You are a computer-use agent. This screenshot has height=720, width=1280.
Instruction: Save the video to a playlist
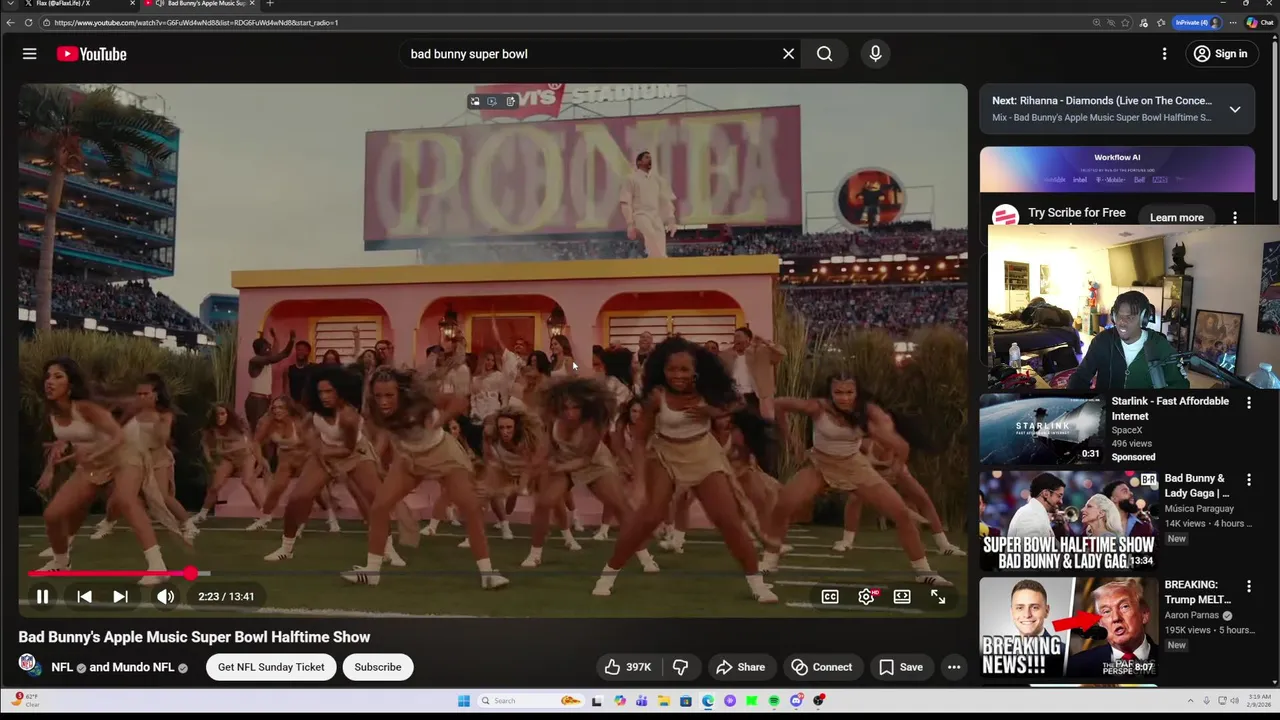(x=901, y=667)
